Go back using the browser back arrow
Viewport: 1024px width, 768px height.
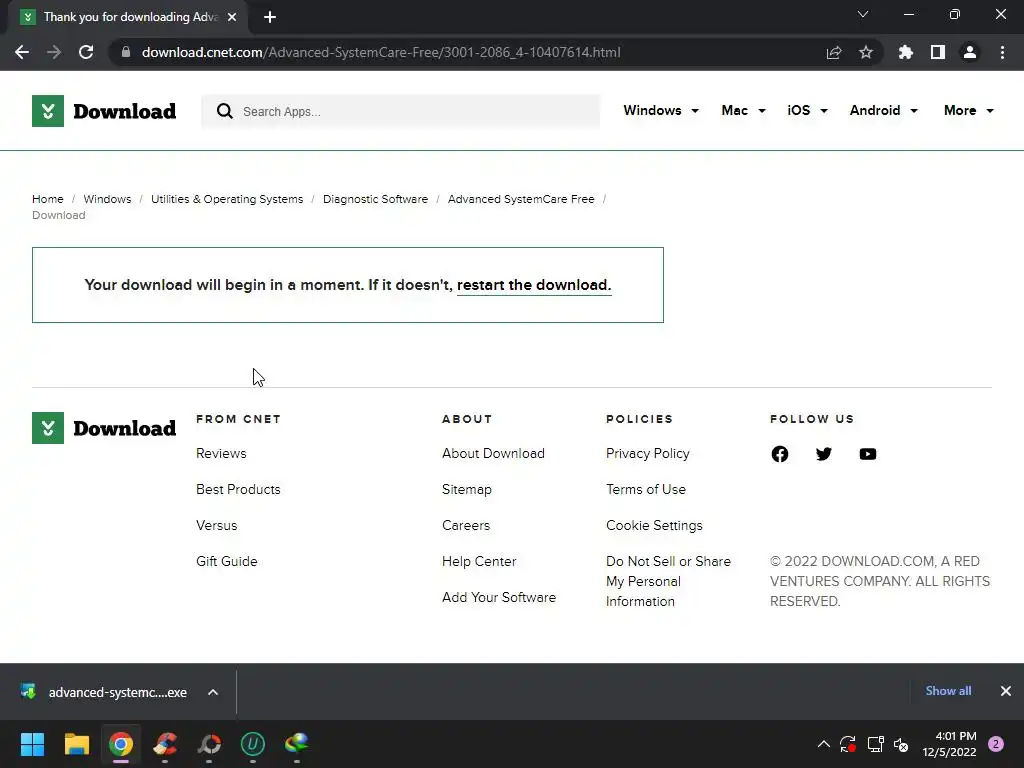click(x=22, y=52)
